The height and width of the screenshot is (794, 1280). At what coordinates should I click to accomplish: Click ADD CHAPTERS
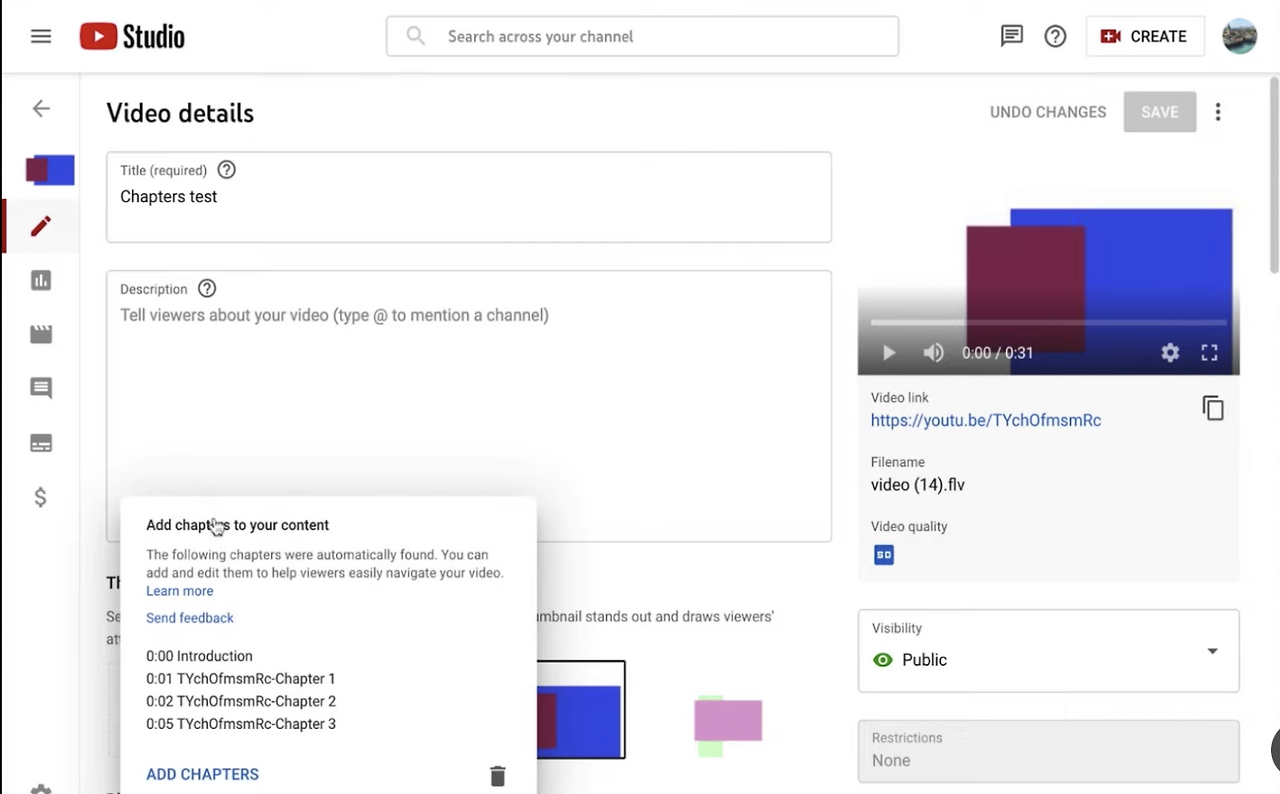202,774
